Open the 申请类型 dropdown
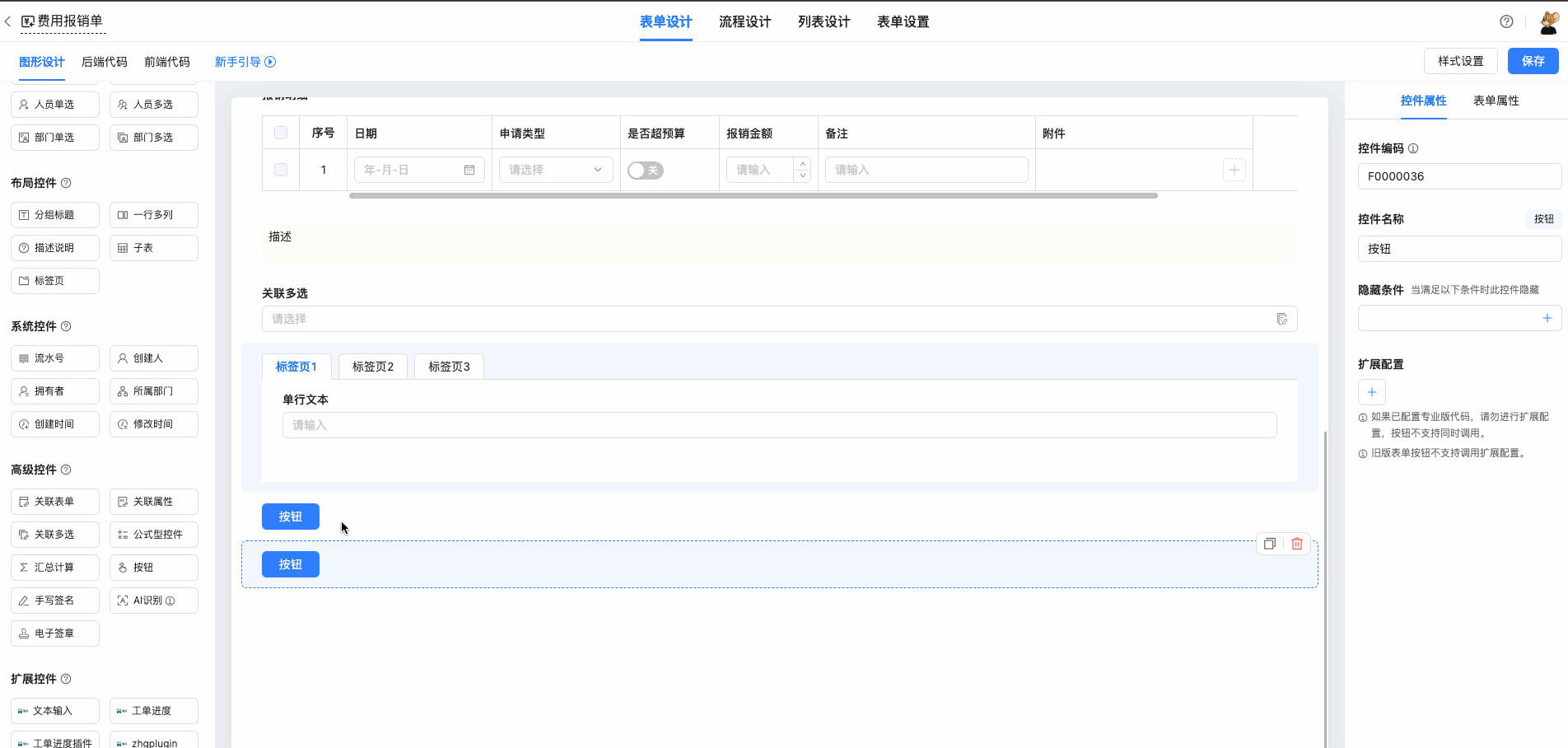 pos(556,170)
